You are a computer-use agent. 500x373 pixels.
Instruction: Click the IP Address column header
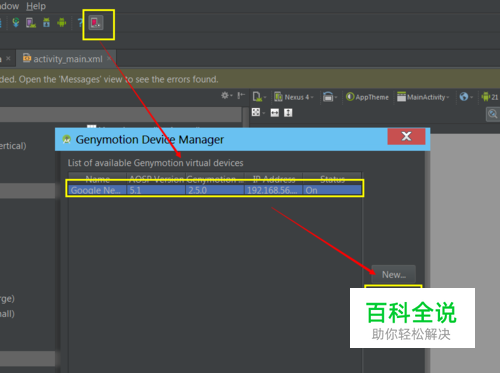[274, 179]
